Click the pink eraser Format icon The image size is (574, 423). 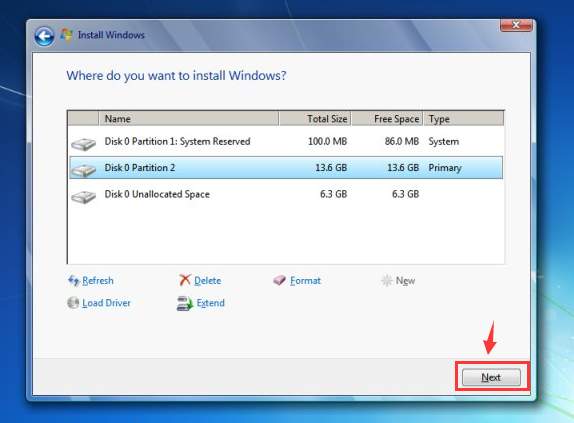coord(279,281)
